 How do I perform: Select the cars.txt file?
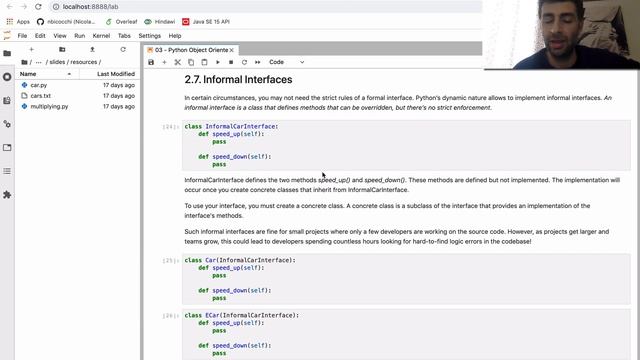point(78,96)
